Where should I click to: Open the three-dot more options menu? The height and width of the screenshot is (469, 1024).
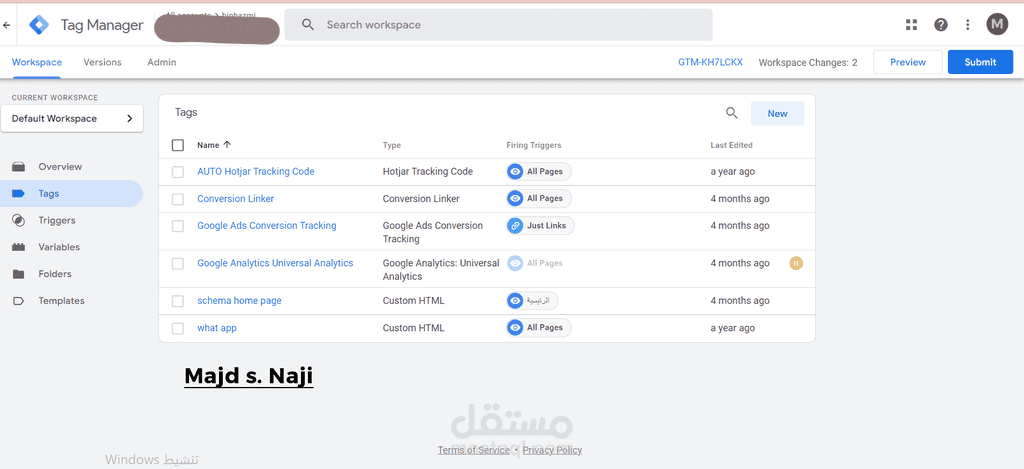point(968,25)
